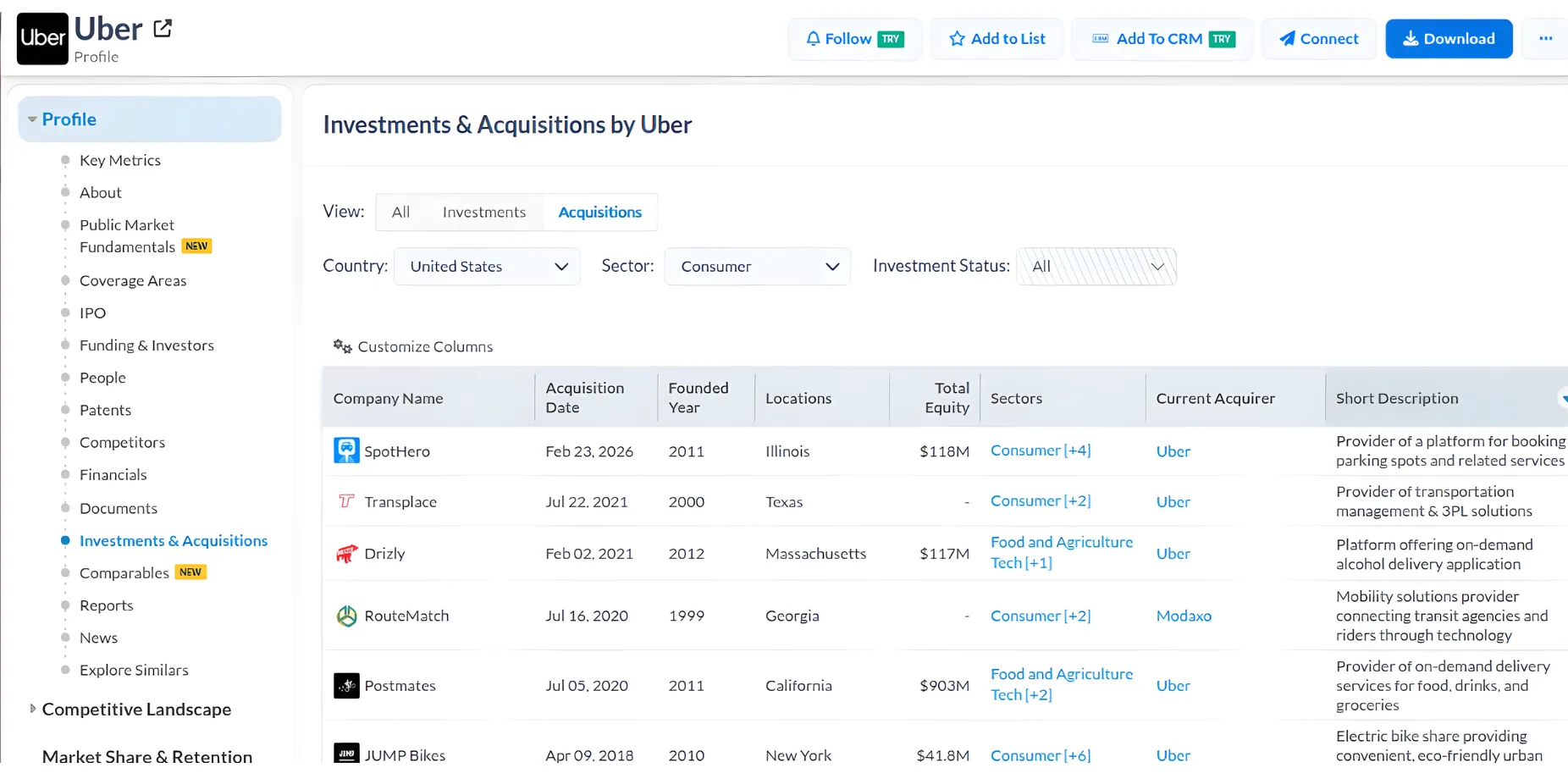Add Uber to CRM

[x=1162, y=39]
